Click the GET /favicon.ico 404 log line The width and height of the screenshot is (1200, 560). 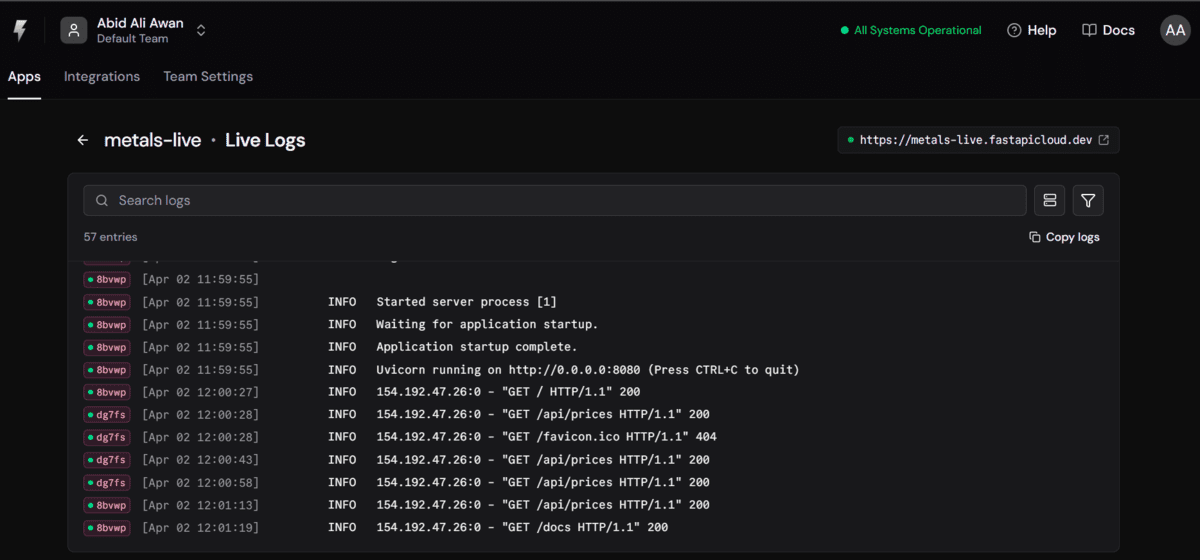(546, 437)
